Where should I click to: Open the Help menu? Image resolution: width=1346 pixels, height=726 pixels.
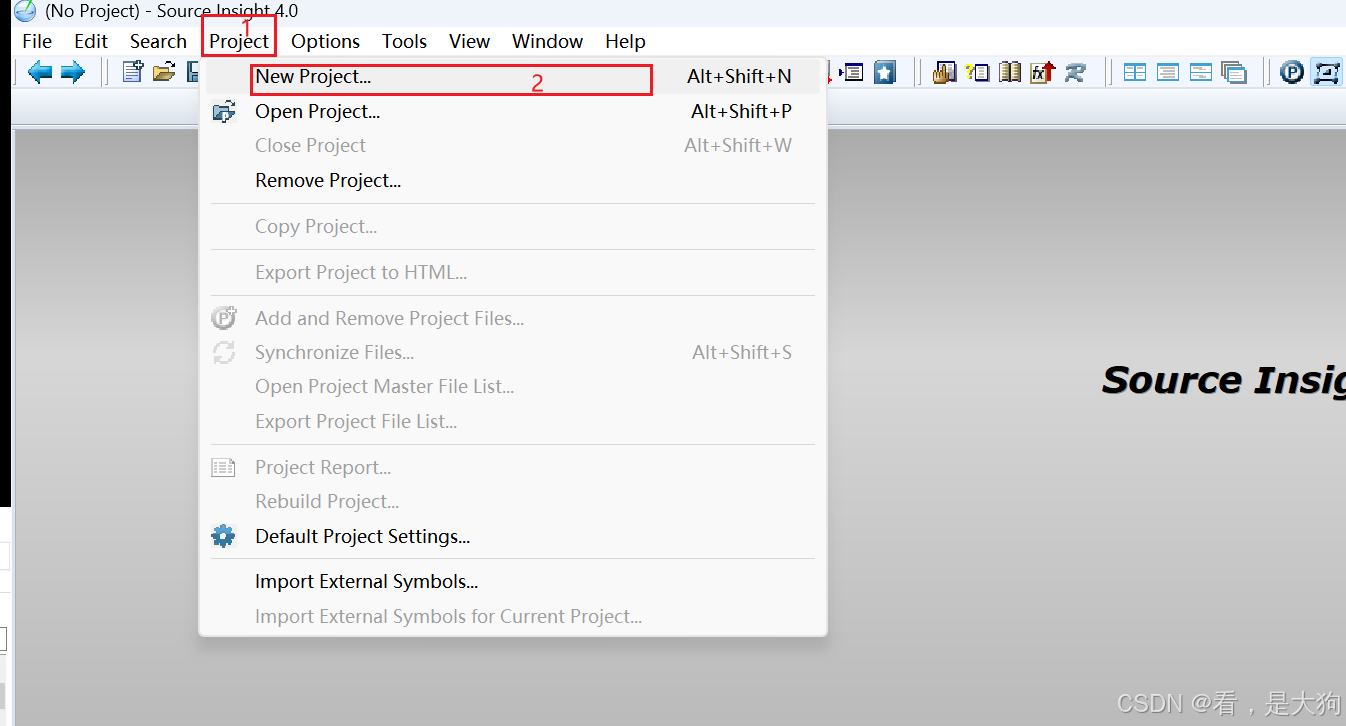point(625,41)
